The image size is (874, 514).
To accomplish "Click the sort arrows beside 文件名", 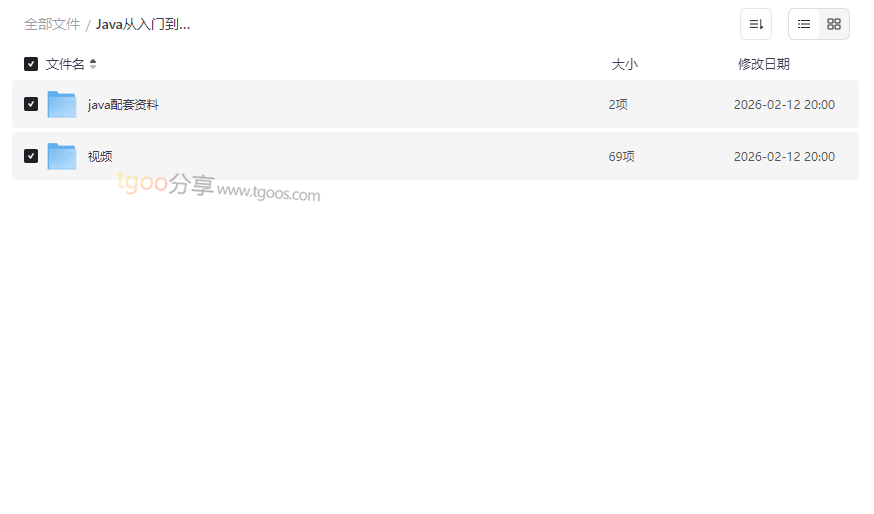I will [93, 64].
